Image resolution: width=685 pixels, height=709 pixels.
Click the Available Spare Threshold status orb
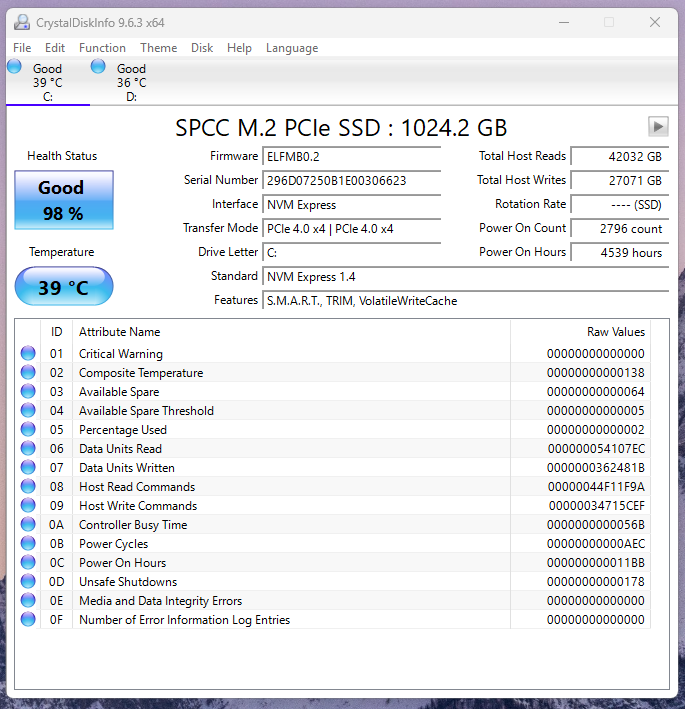pos(28,410)
